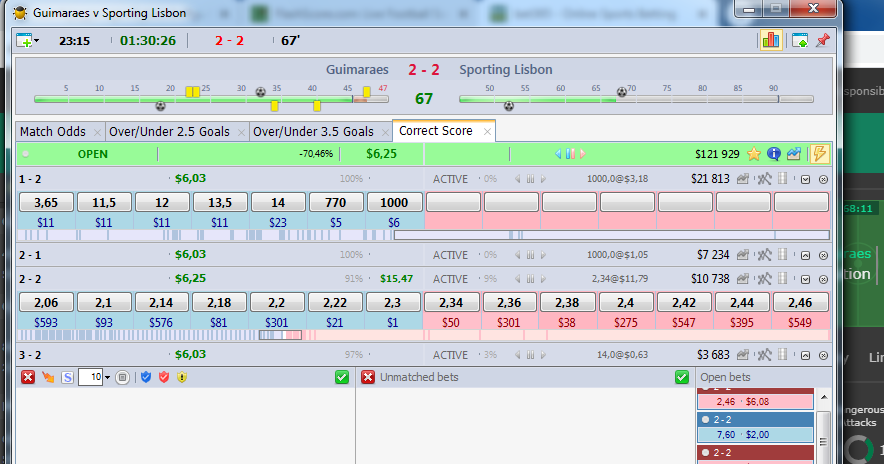Open the ladder grid icon in 1 - 2 row
The width and height of the screenshot is (884, 464).
(782, 179)
